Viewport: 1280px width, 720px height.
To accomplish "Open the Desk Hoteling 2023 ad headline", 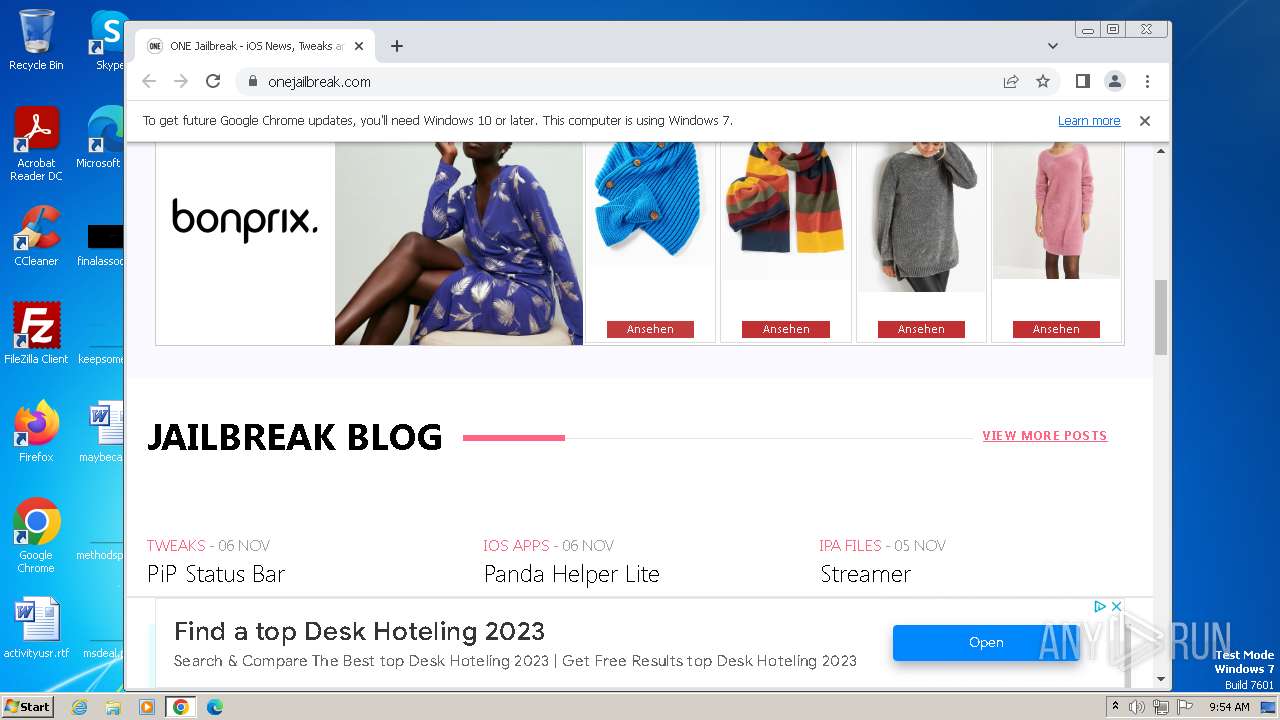I will (x=359, y=632).
